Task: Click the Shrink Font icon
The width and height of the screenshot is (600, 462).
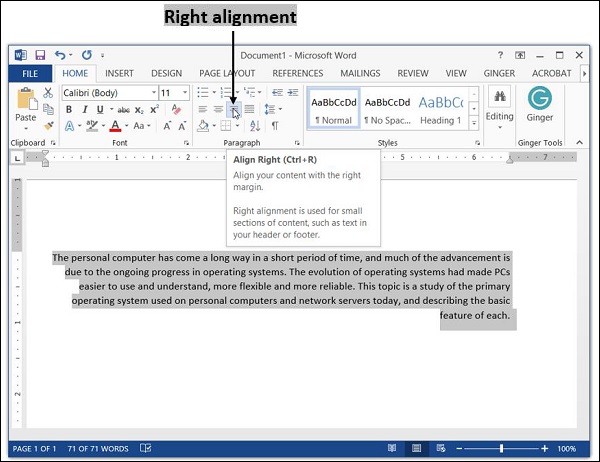Action: (x=182, y=126)
